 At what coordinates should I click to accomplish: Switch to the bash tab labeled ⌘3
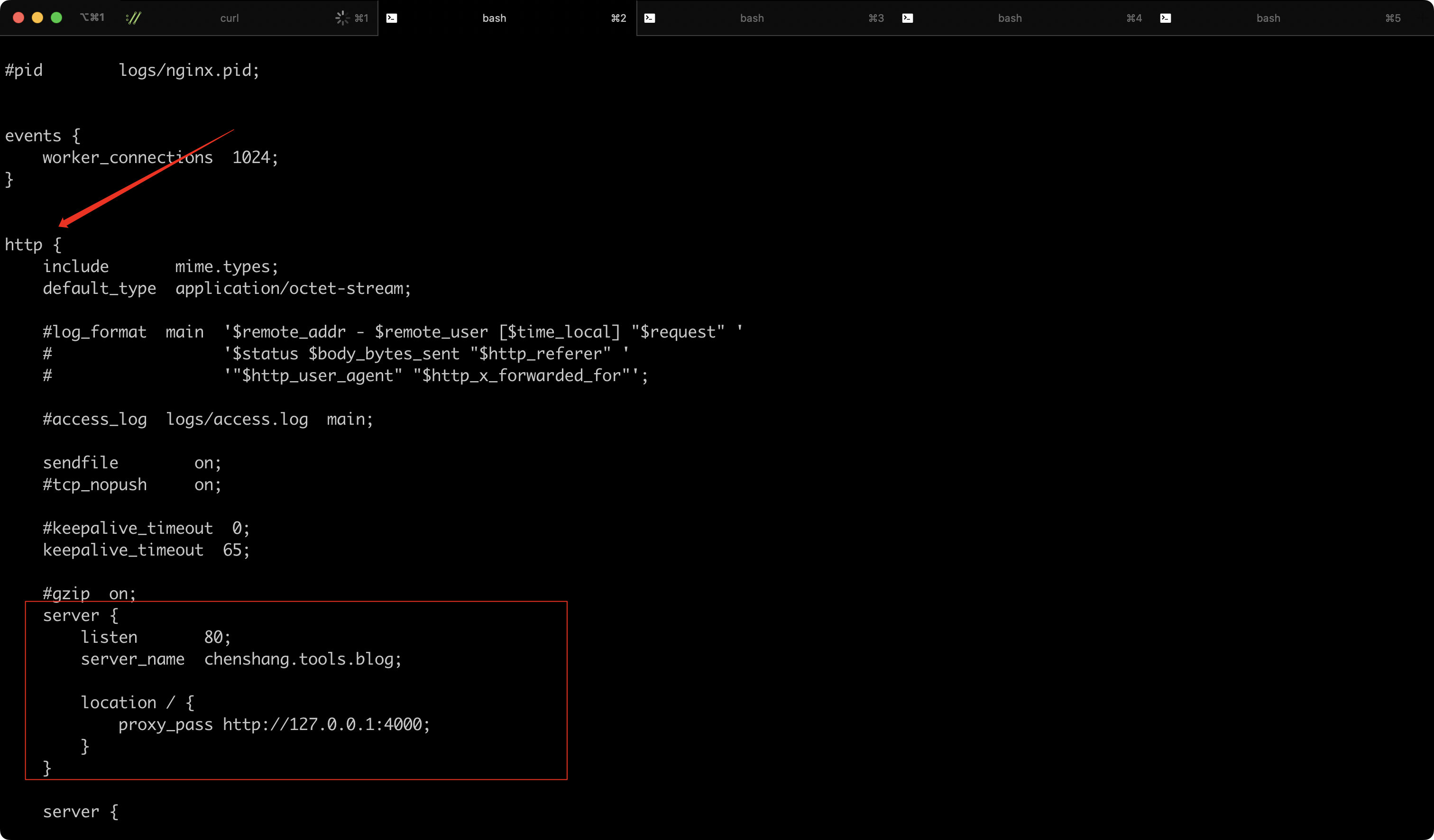point(752,18)
